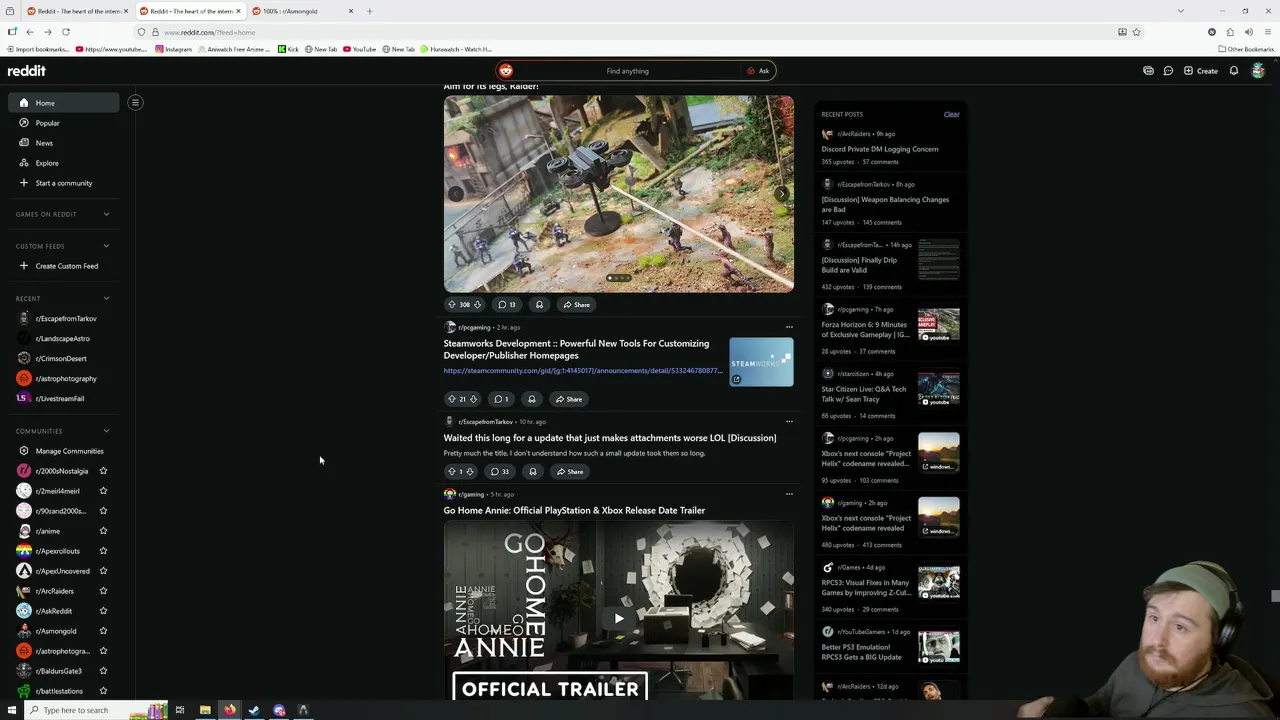
Task: Open options menu on Go Home Annie post
Action: pyautogui.click(x=789, y=494)
